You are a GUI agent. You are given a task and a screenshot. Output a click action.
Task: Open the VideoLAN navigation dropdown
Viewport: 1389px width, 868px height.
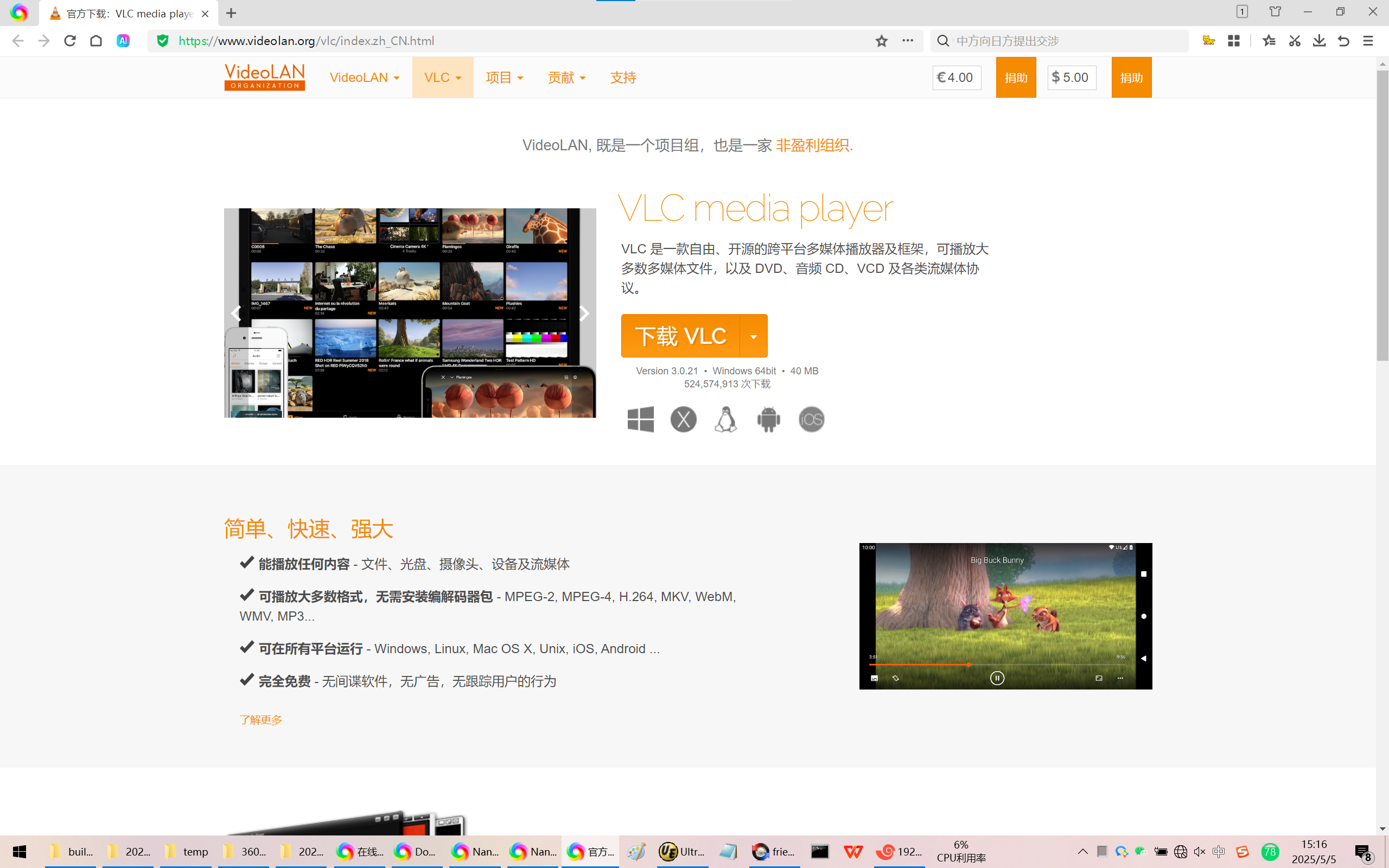coord(365,78)
